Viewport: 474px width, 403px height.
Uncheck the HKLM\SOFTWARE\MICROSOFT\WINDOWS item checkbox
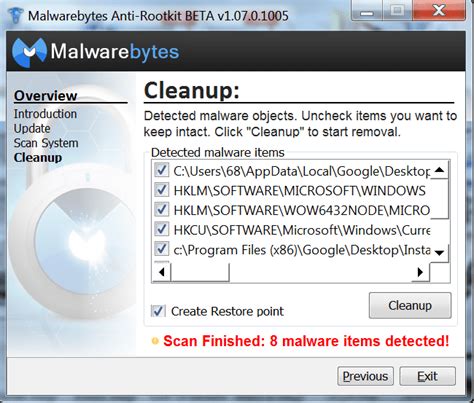click(x=162, y=190)
